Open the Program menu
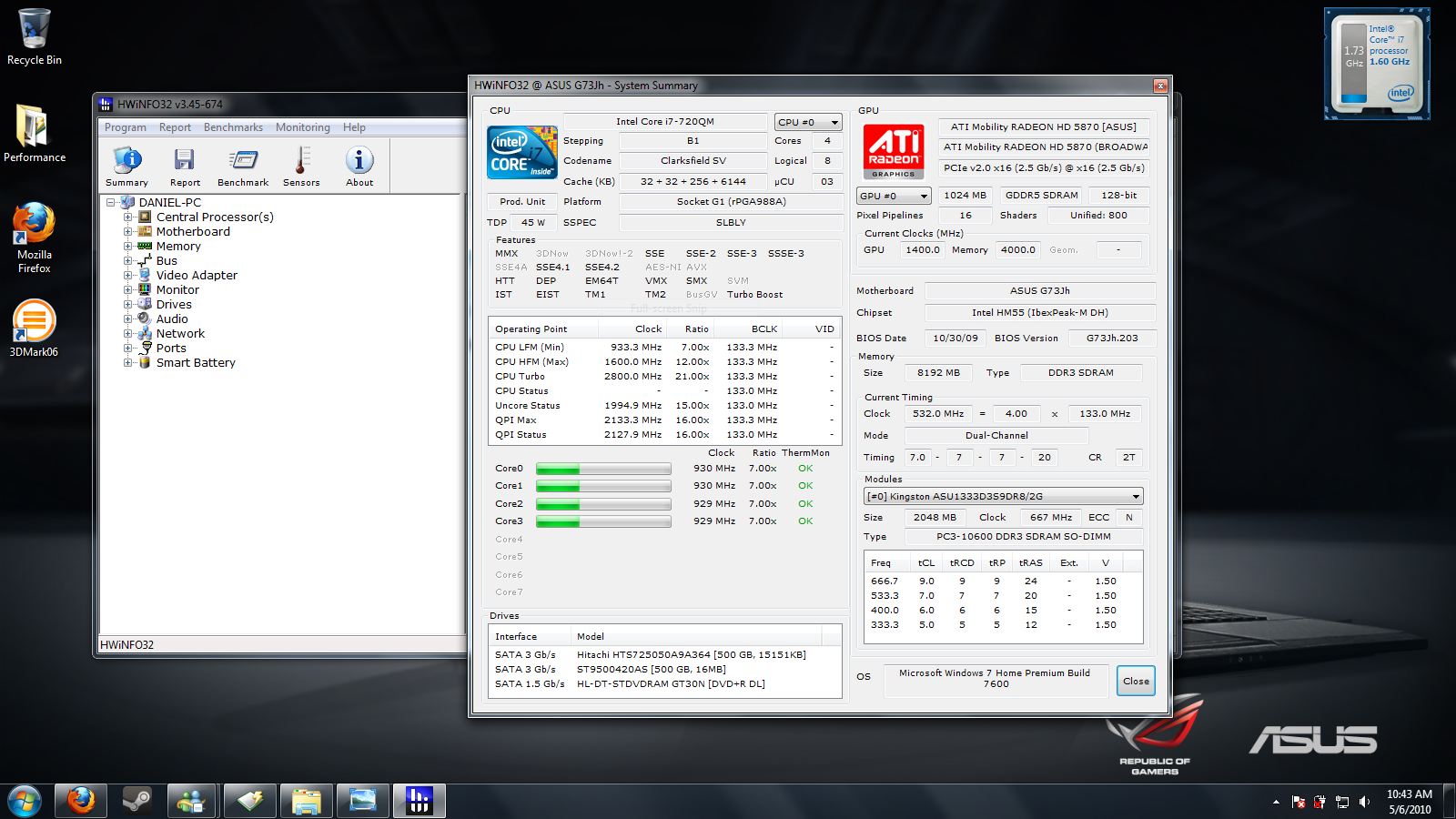1456x819 pixels. pos(126,127)
